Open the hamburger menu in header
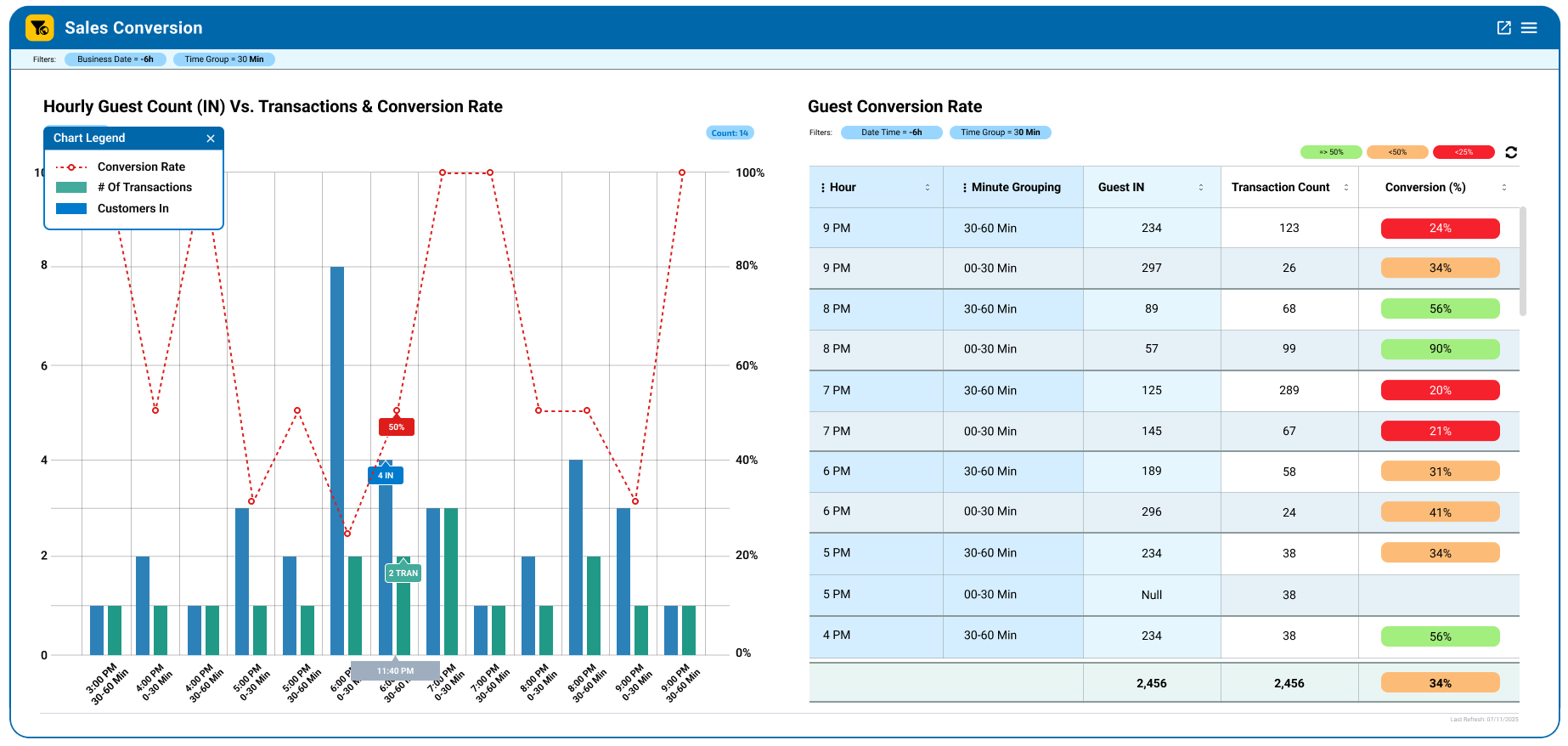The width and height of the screenshot is (1568, 746). point(1529,28)
